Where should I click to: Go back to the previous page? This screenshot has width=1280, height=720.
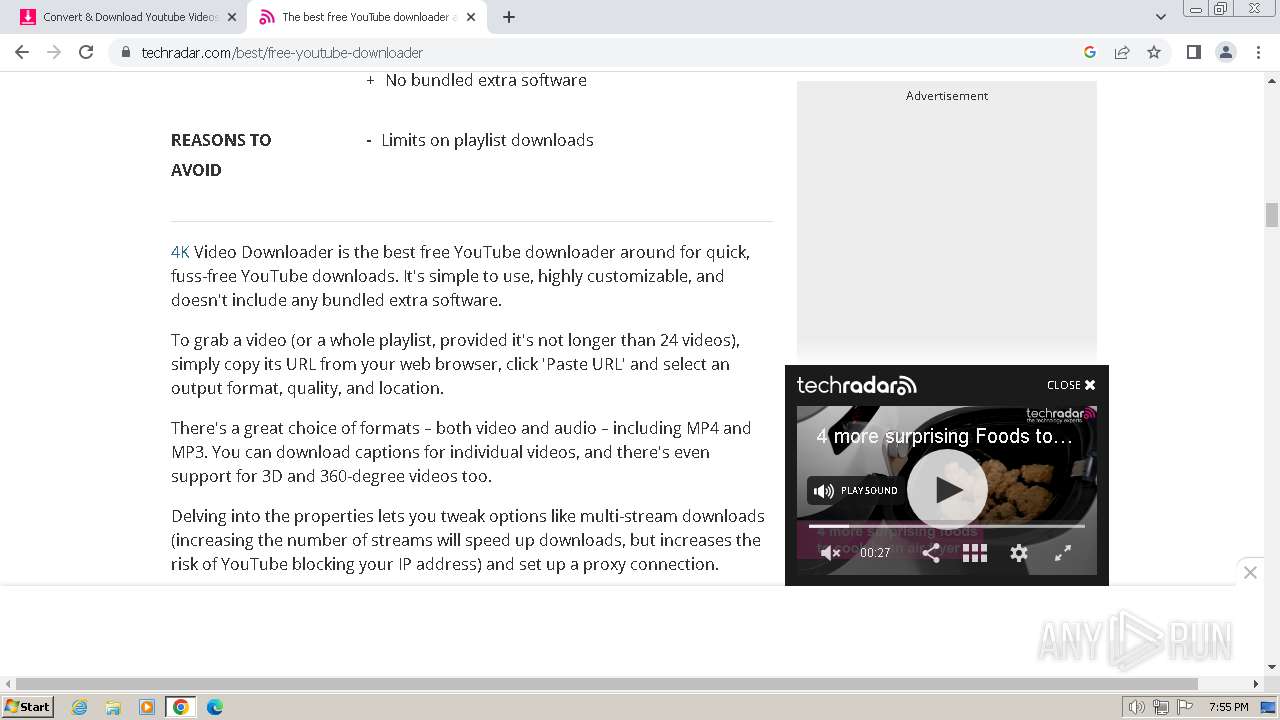[22, 52]
